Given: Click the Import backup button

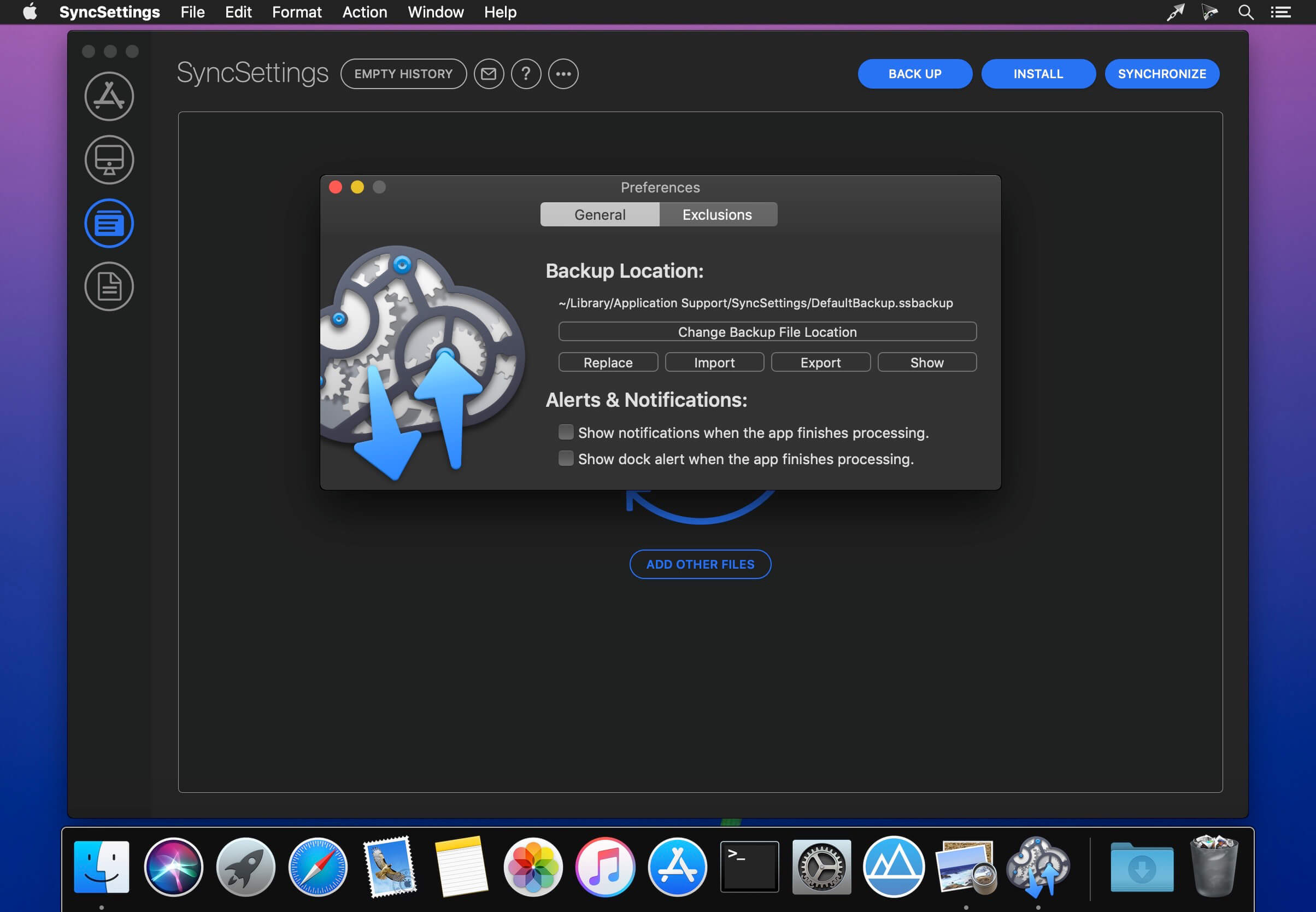Looking at the screenshot, I should (x=714, y=363).
